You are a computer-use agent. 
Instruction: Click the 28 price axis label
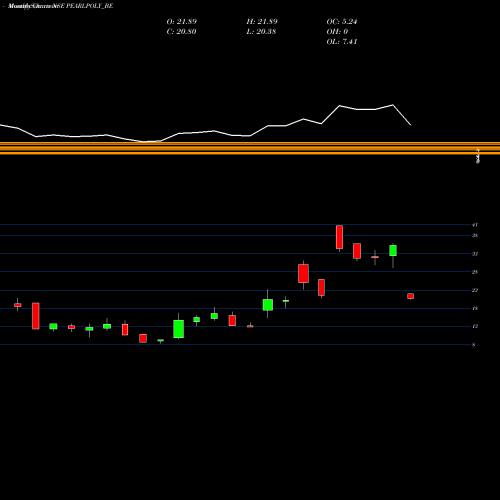point(475,272)
